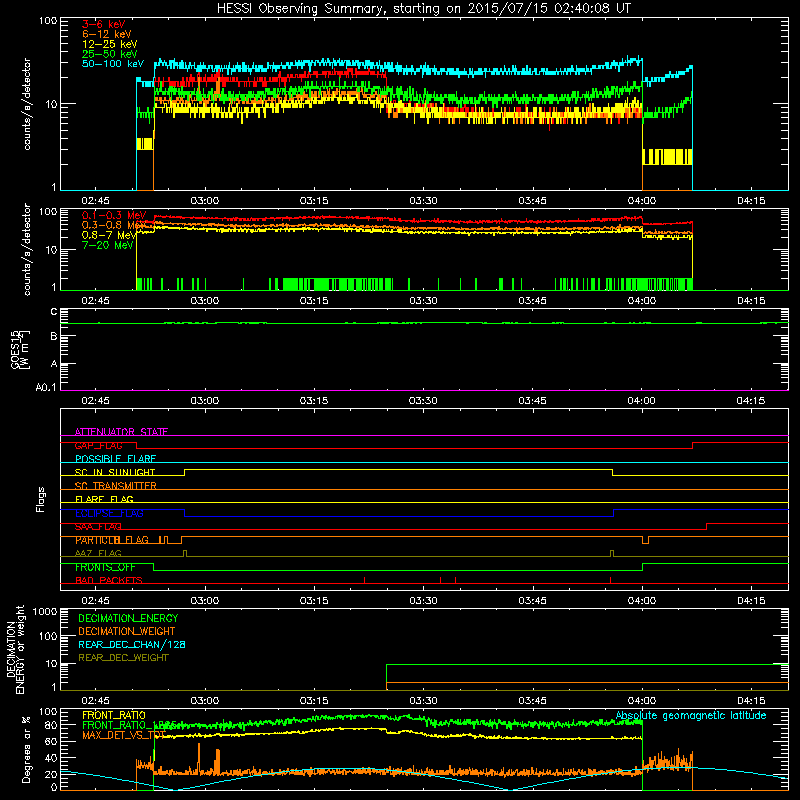Viewport: 800px width, 800px height.
Task: Click the 7-20 MeV legend entry
Action: click(x=107, y=245)
